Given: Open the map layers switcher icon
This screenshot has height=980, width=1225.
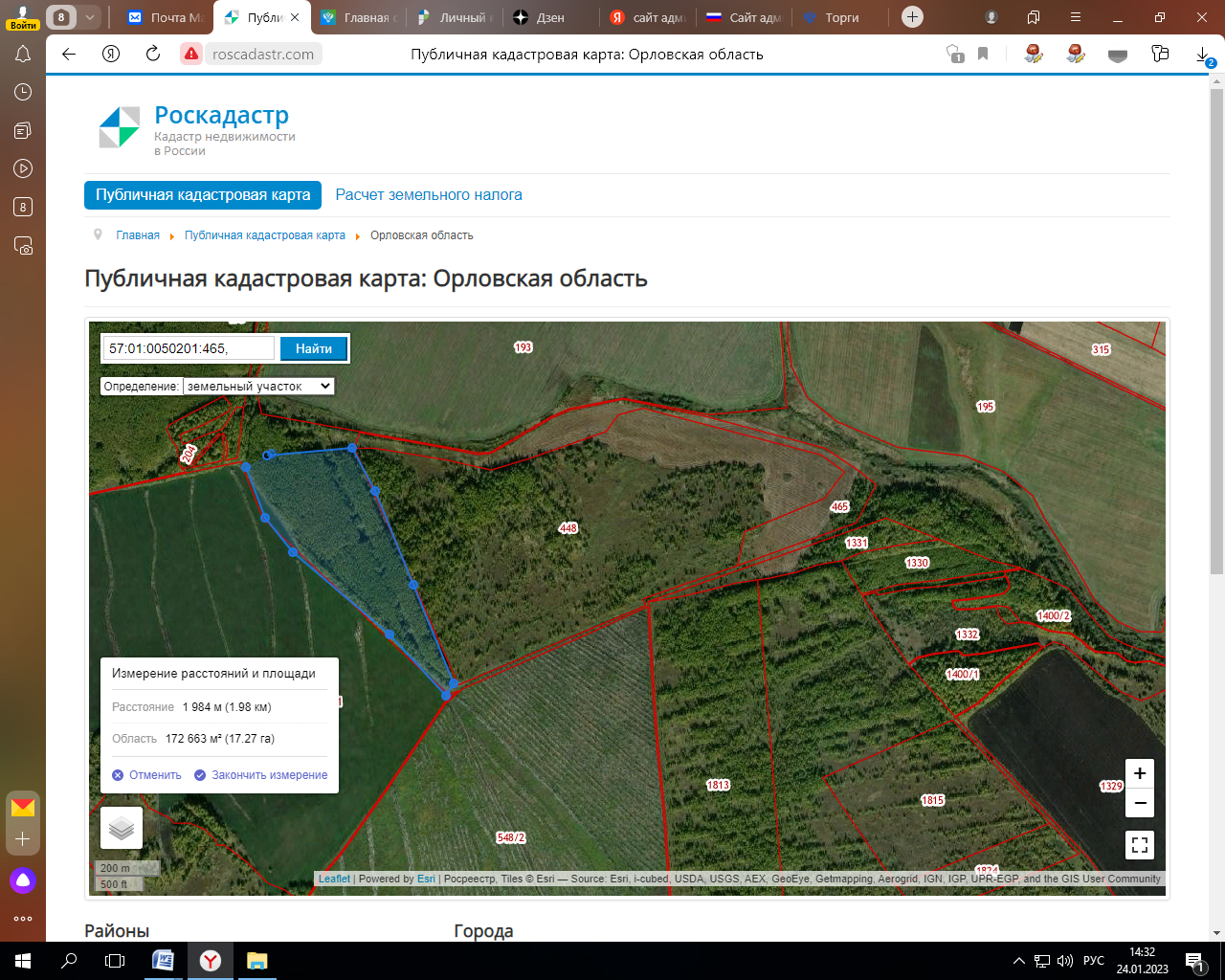Looking at the screenshot, I should click(x=122, y=828).
